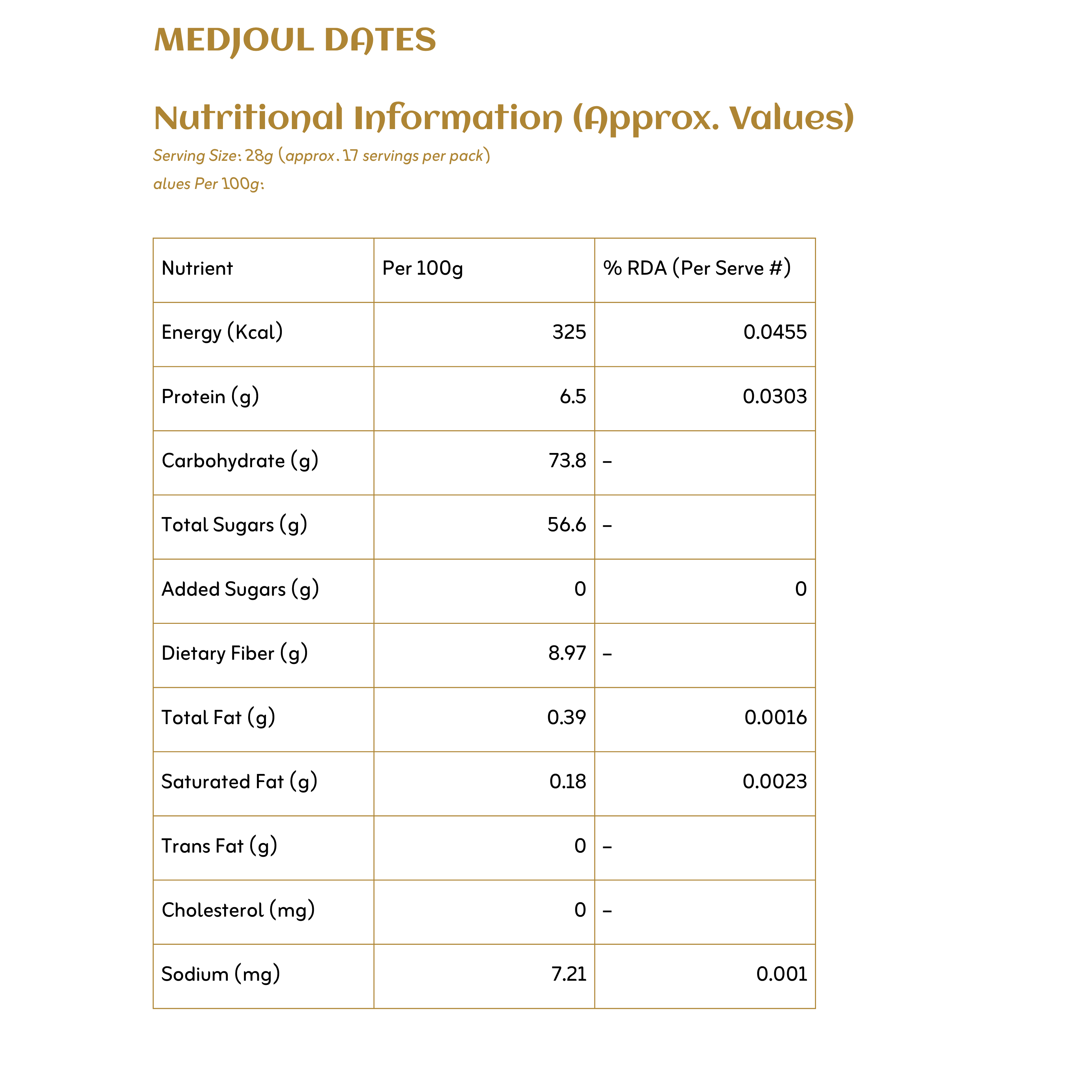Image resolution: width=1092 pixels, height=1092 pixels.
Task: Click the MEDJOUL DATES title
Action: pyautogui.click(x=294, y=40)
